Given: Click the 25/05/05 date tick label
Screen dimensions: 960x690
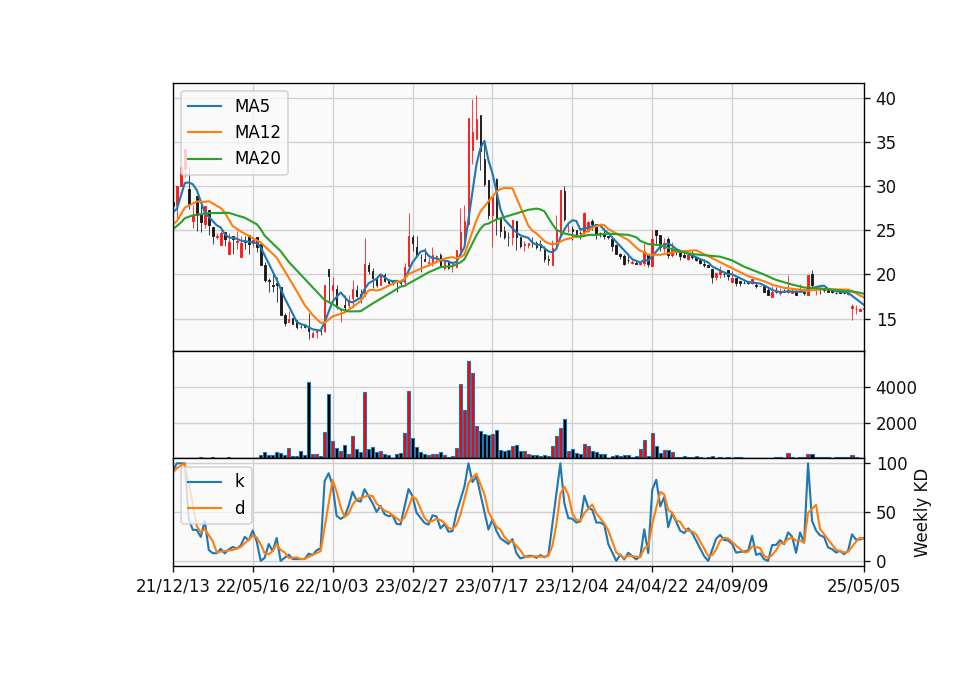Looking at the screenshot, I should pos(864,586).
